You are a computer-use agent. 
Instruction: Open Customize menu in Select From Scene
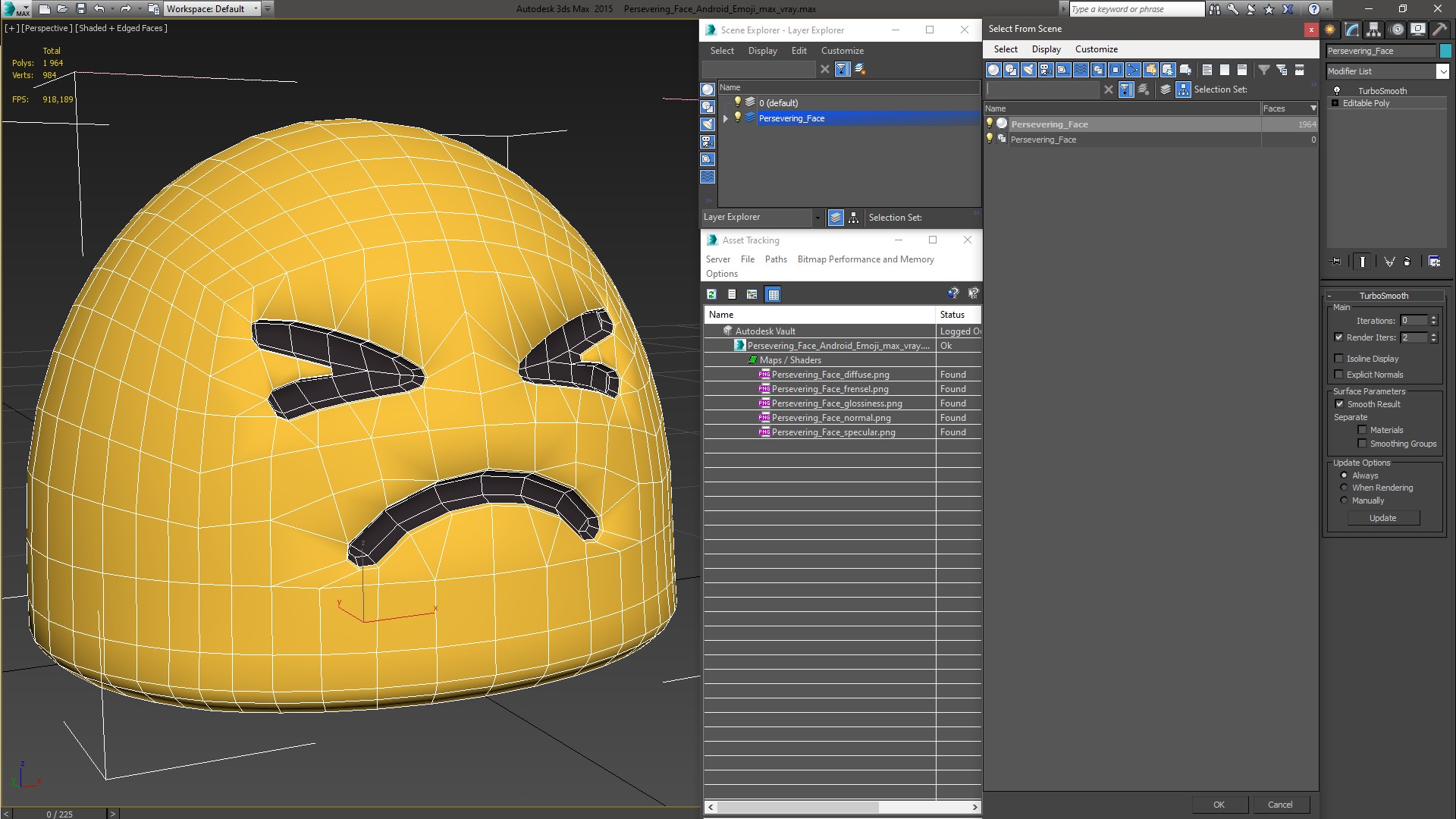[x=1096, y=49]
